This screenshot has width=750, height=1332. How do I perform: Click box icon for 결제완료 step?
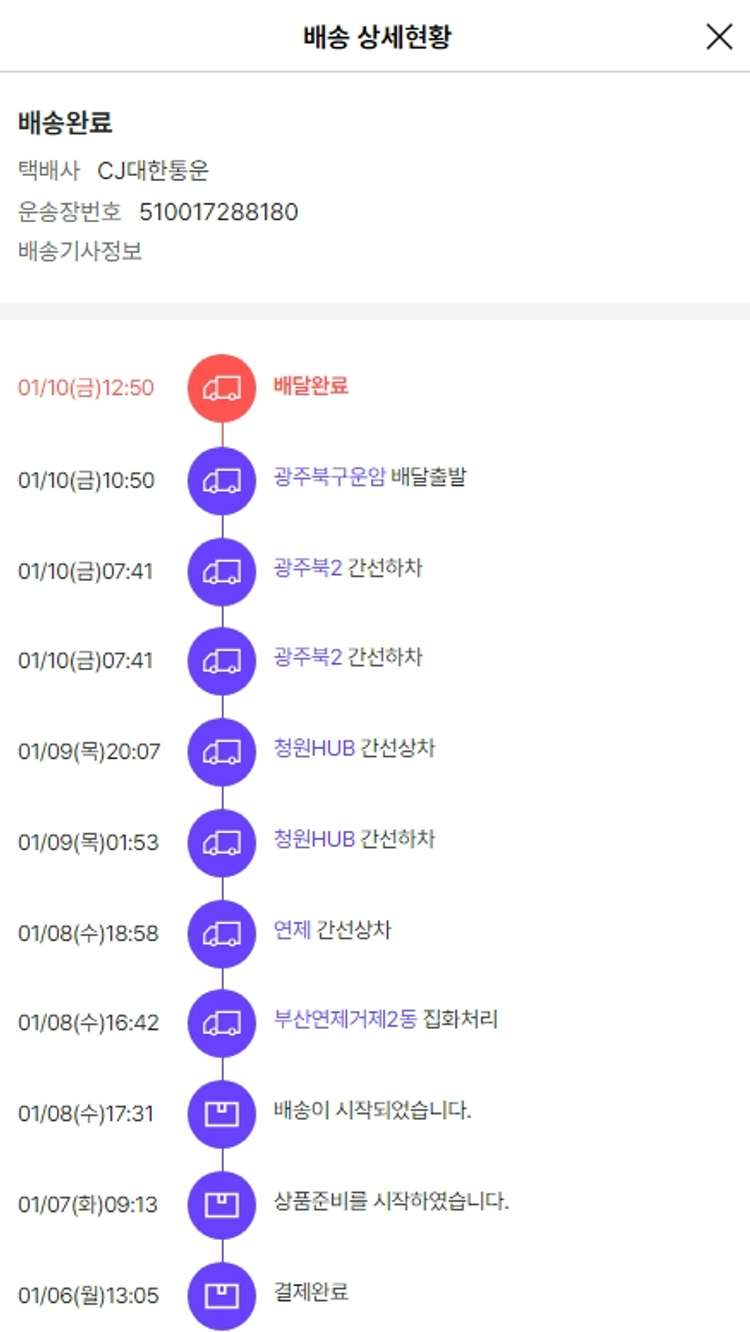tap(222, 1296)
